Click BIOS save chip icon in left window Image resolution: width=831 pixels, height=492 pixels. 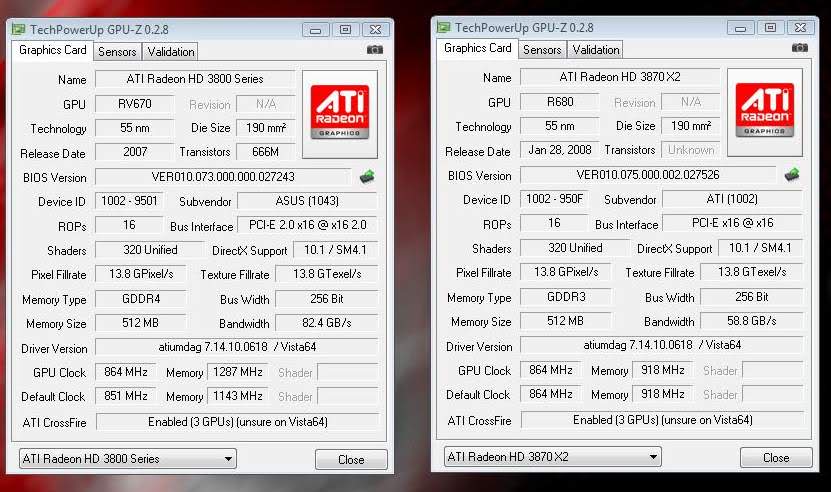click(367, 177)
